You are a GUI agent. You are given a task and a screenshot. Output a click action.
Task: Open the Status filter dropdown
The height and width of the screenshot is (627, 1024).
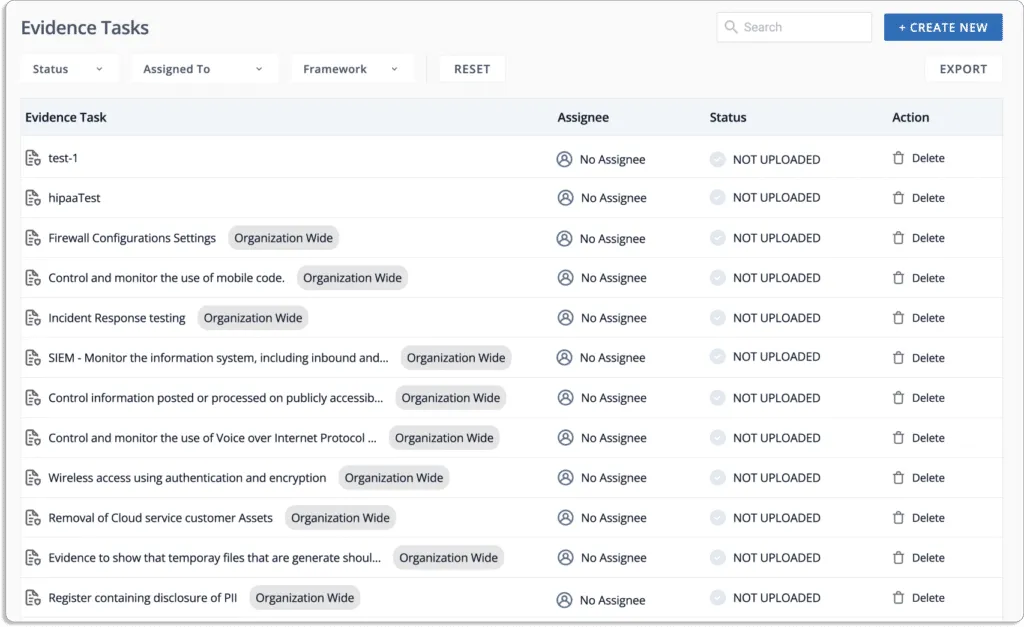point(69,69)
